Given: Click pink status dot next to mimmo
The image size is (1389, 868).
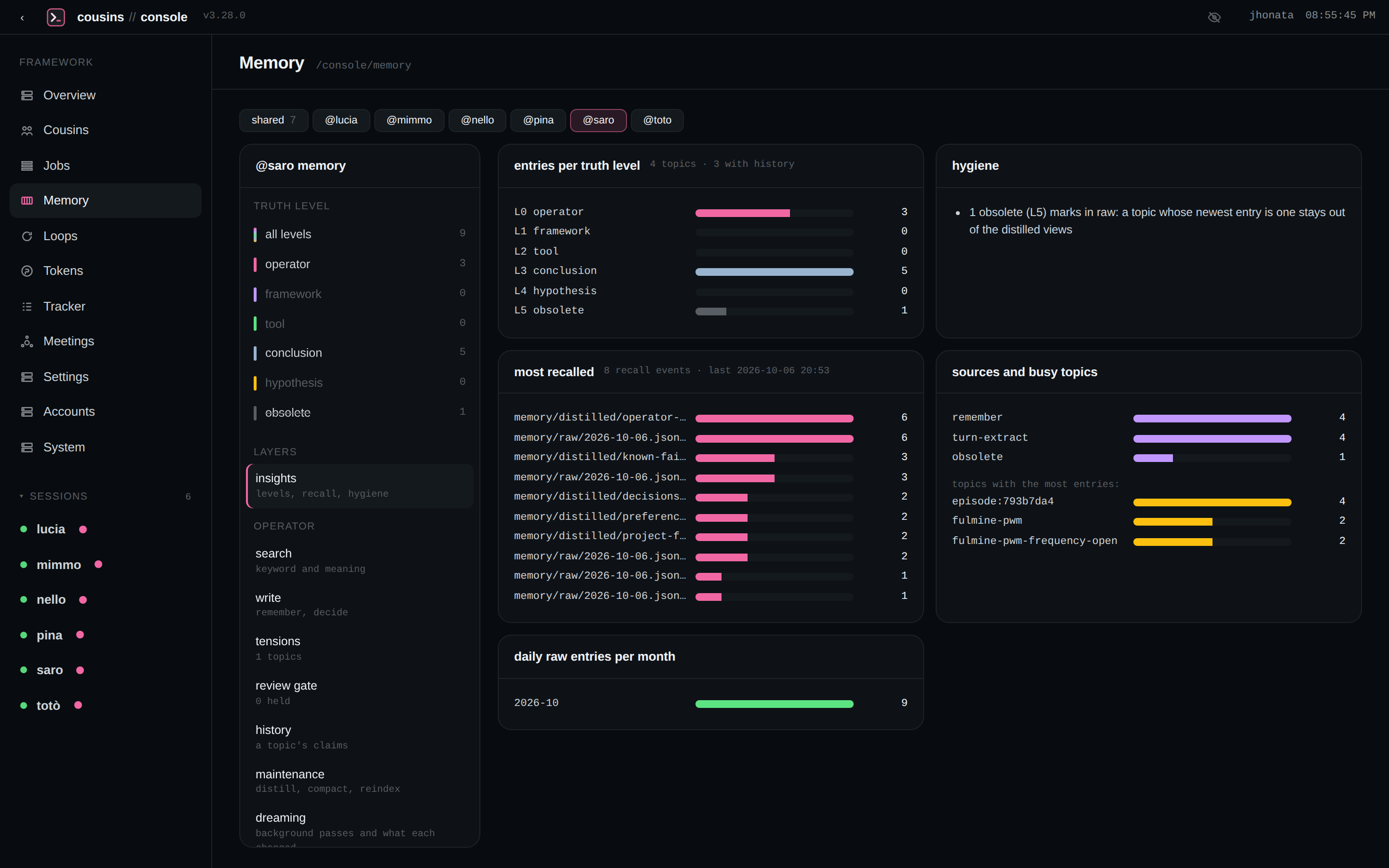Looking at the screenshot, I should 98,564.
